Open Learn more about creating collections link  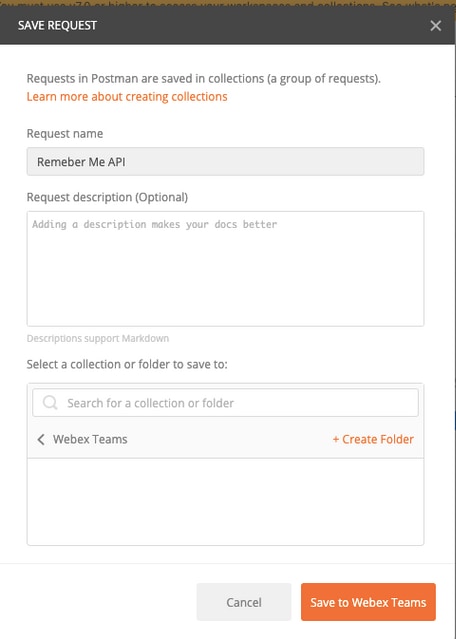[x=127, y=97]
